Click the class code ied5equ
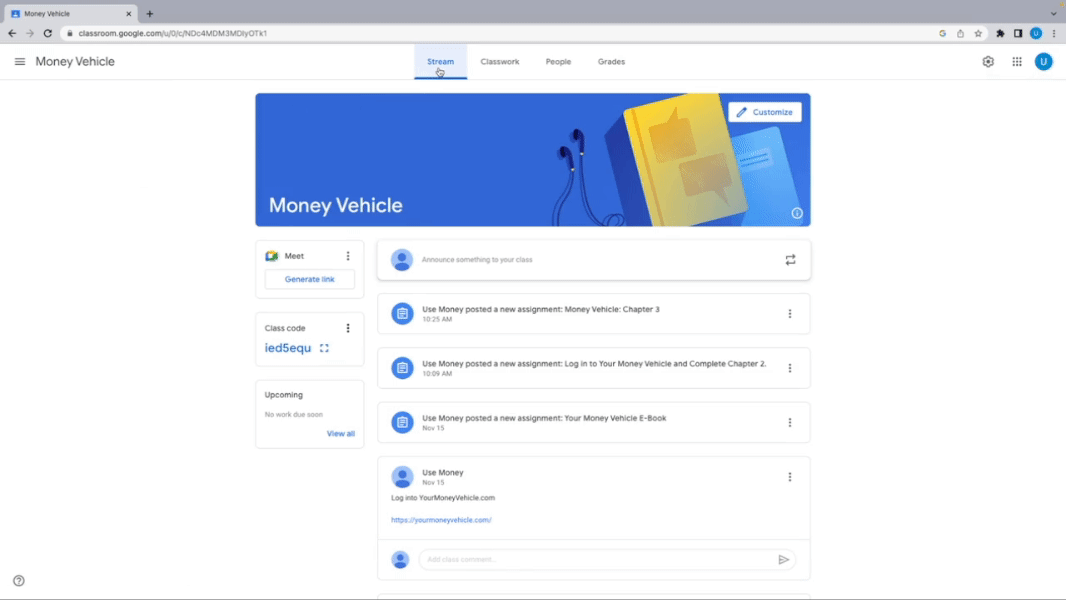This screenshot has height=600, width=1066. [x=288, y=348]
